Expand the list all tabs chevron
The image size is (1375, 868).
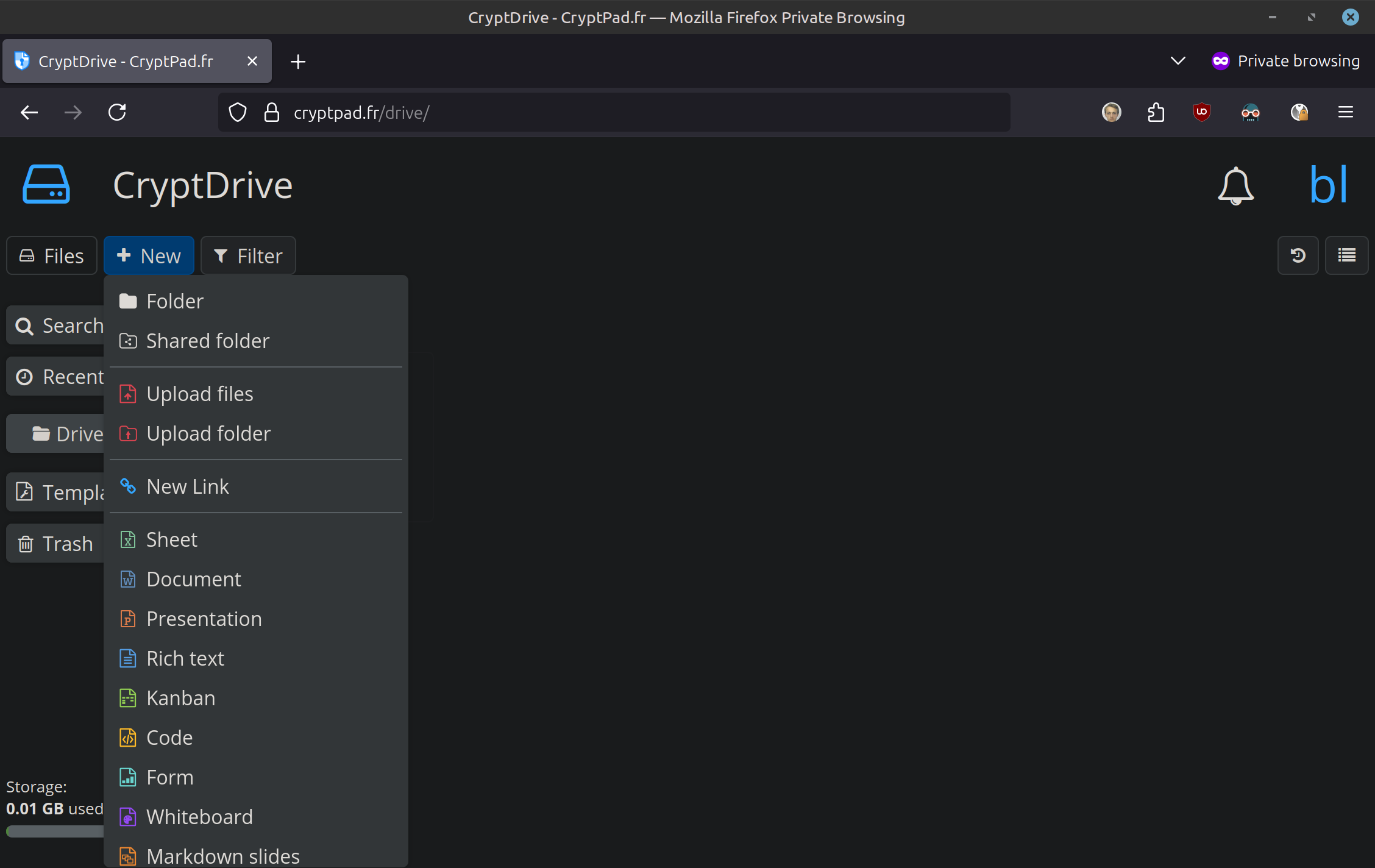[1178, 61]
